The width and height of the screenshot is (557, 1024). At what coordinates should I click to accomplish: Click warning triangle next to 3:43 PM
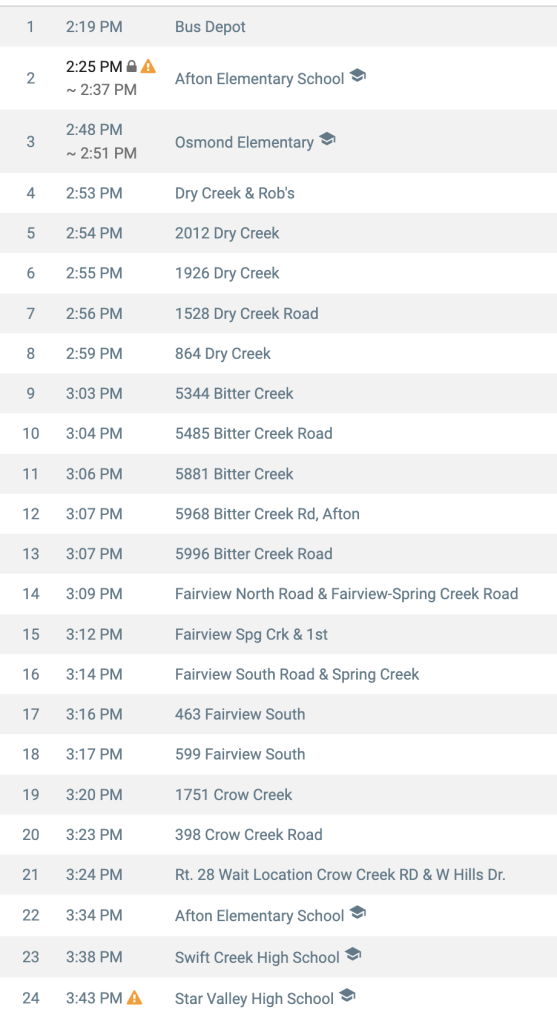[x=135, y=997]
